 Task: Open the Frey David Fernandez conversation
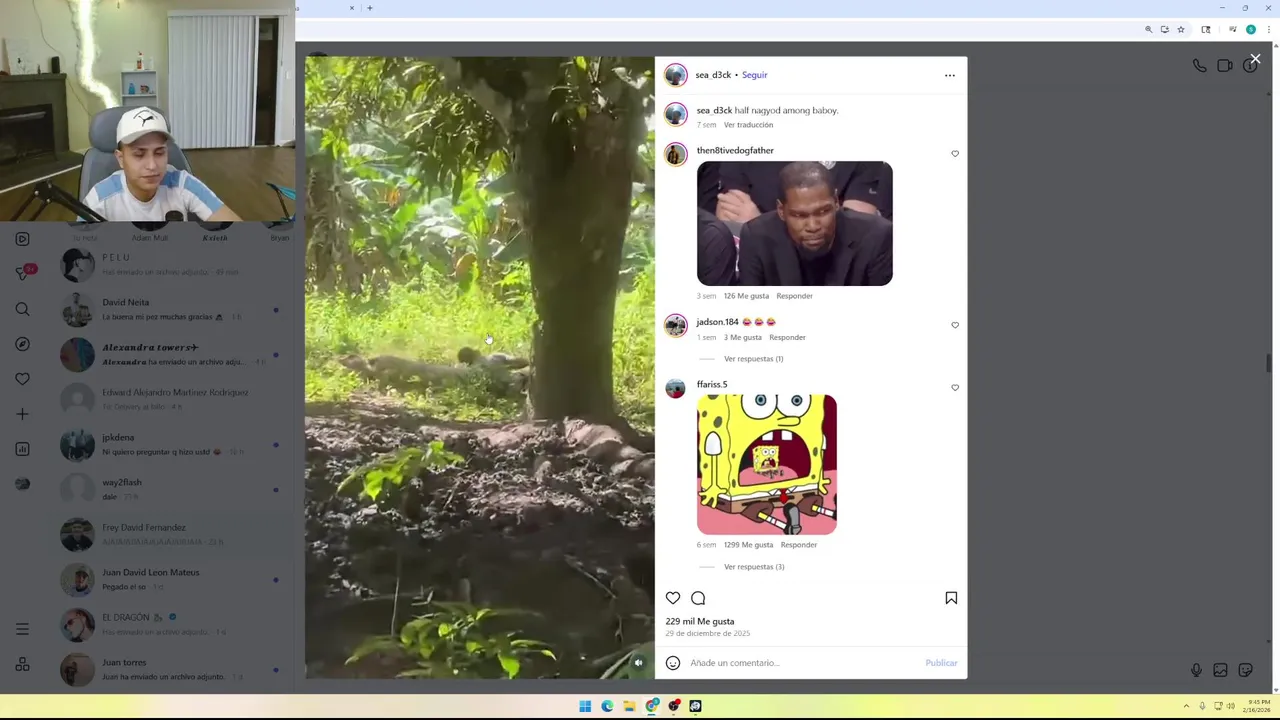click(x=170, y=534)
